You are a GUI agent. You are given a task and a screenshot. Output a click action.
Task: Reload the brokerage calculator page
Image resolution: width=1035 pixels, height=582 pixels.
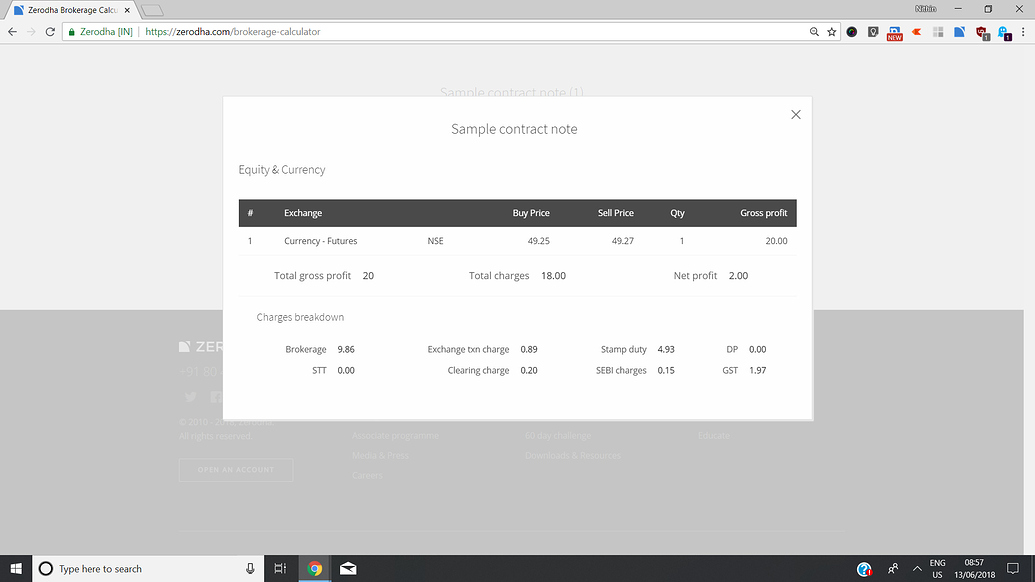(x=48, y=31)
